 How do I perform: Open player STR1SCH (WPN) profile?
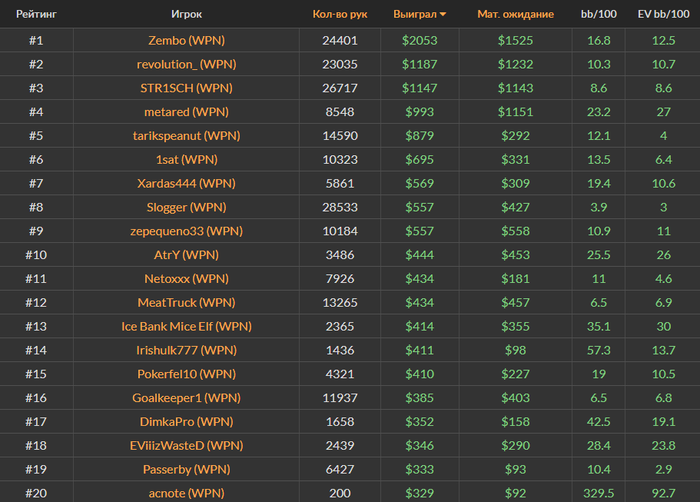187,88
